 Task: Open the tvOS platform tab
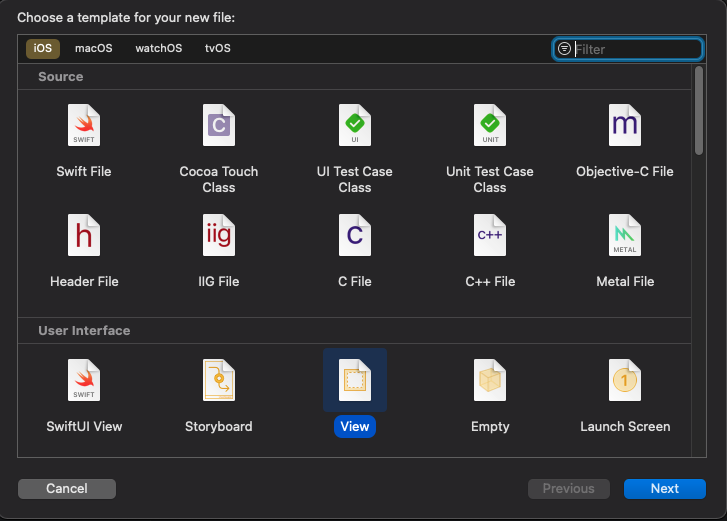coord(218,48)
